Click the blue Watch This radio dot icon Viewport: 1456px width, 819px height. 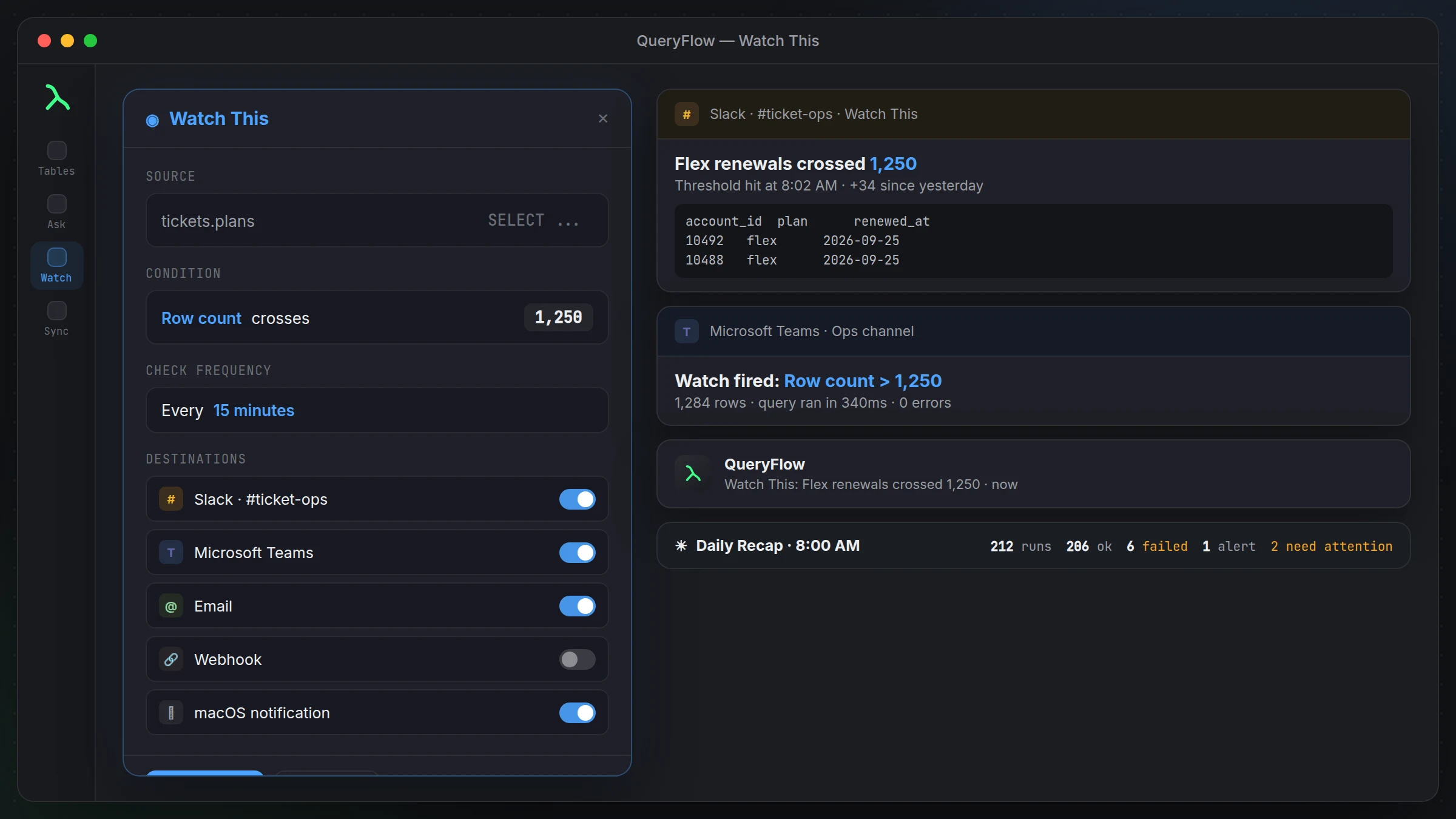pyautogui.click(x=152, y=120)
